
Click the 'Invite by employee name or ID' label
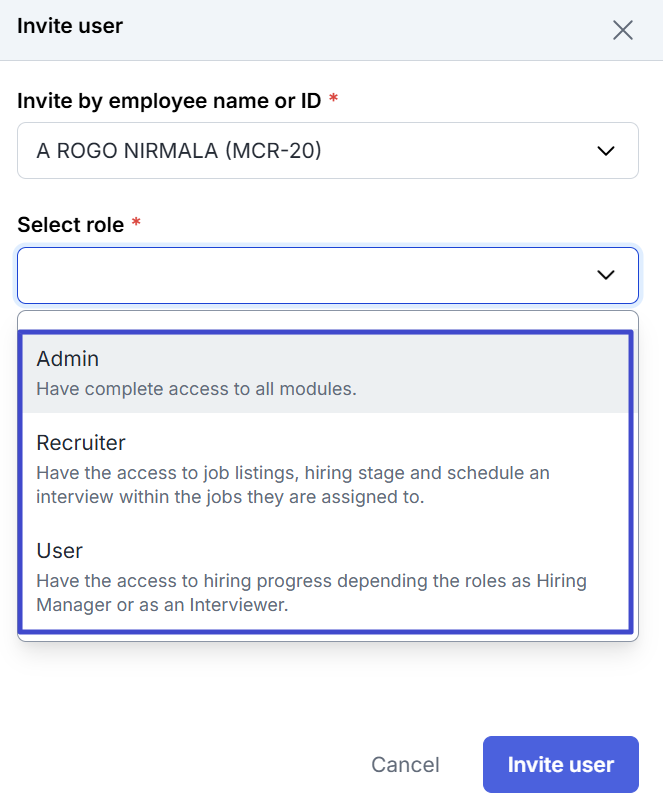click(x=169, y=101)
